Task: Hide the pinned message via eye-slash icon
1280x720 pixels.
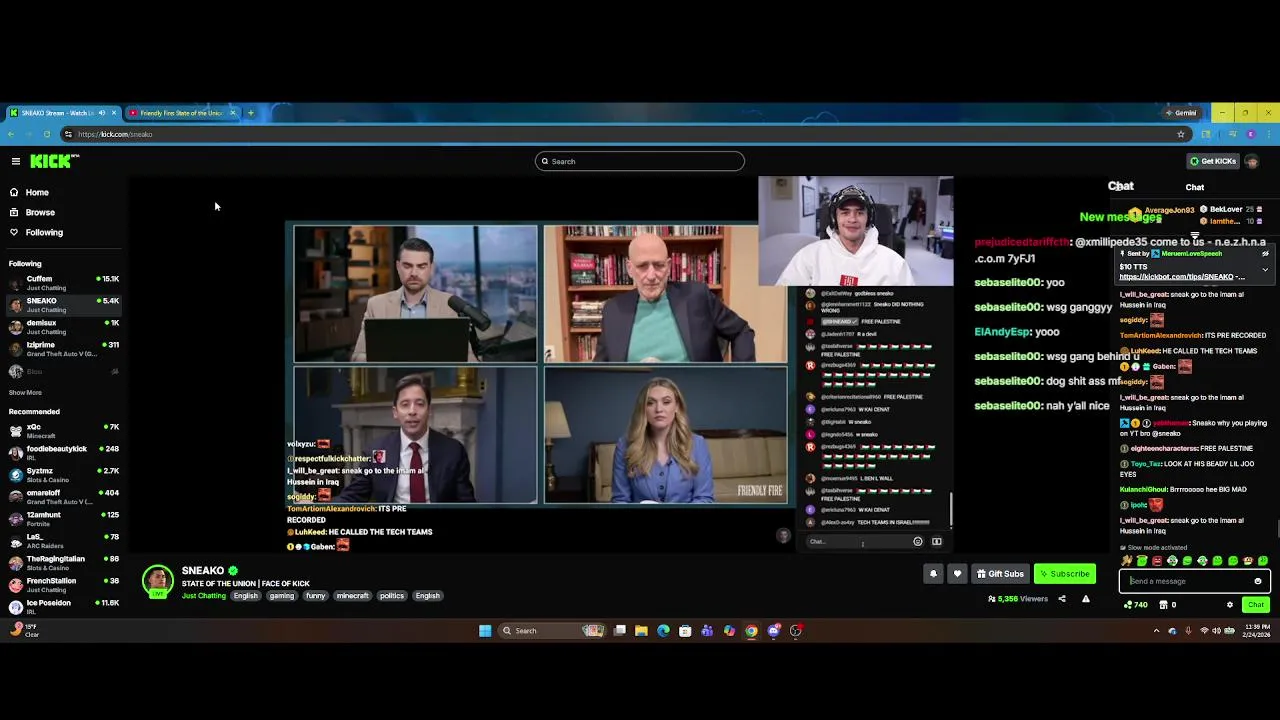Action: [1265, 254]
